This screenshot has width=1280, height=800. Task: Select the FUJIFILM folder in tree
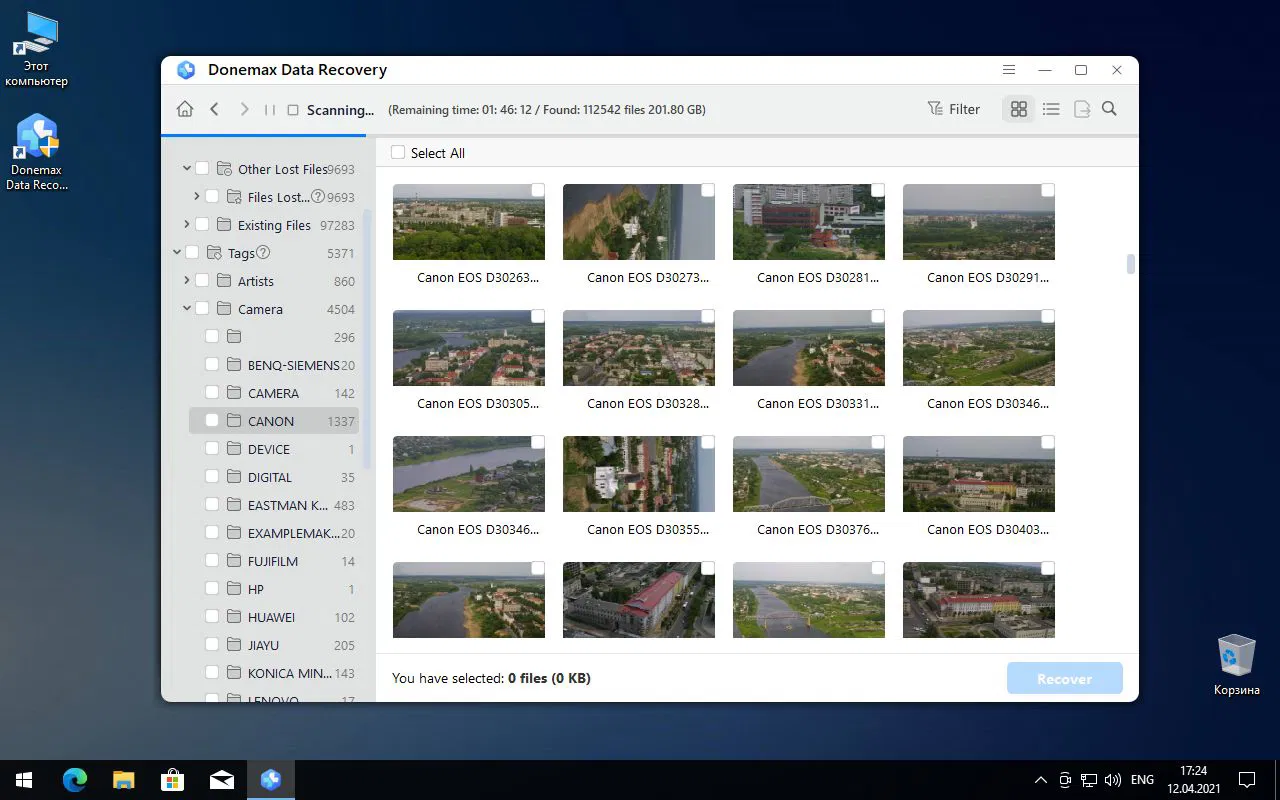pos(273,561)
